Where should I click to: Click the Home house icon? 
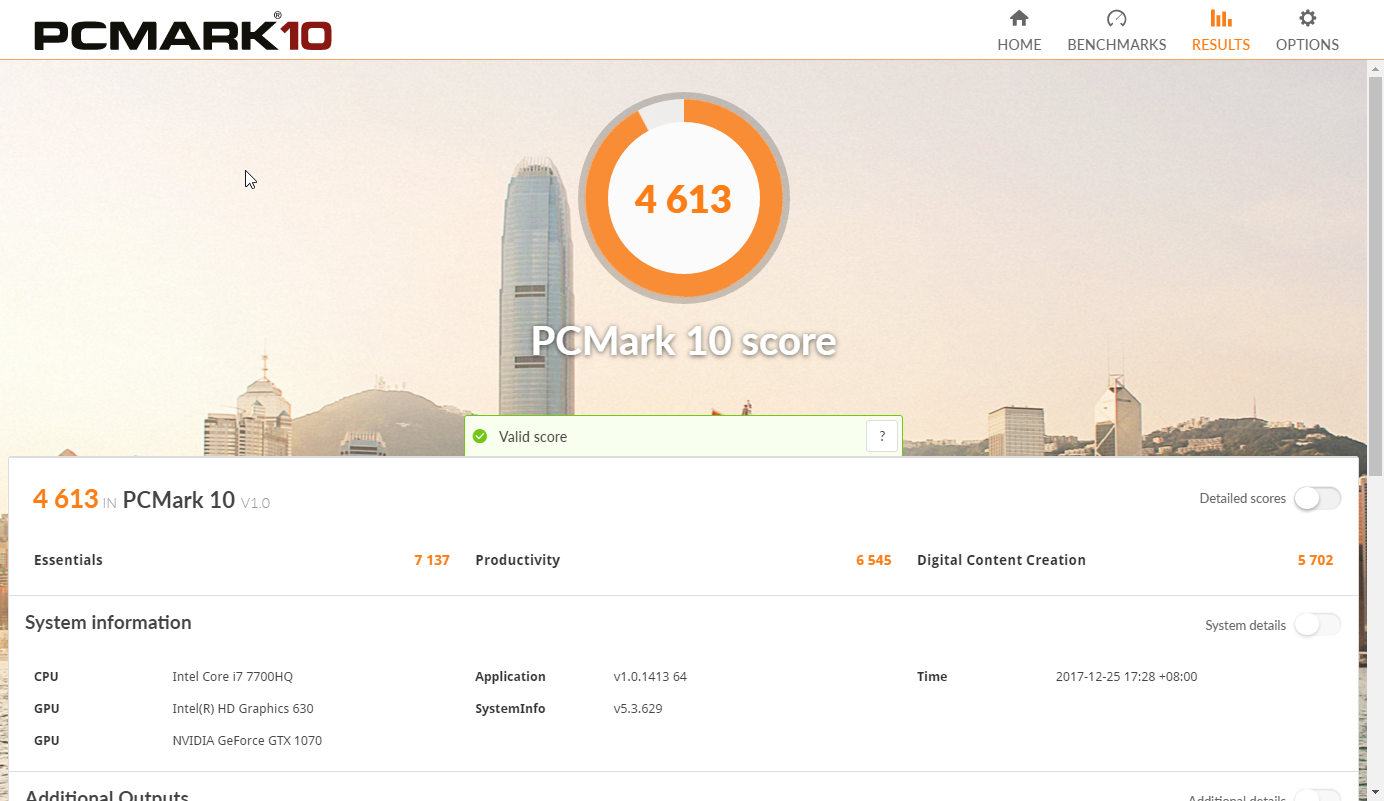(1019, 18)
